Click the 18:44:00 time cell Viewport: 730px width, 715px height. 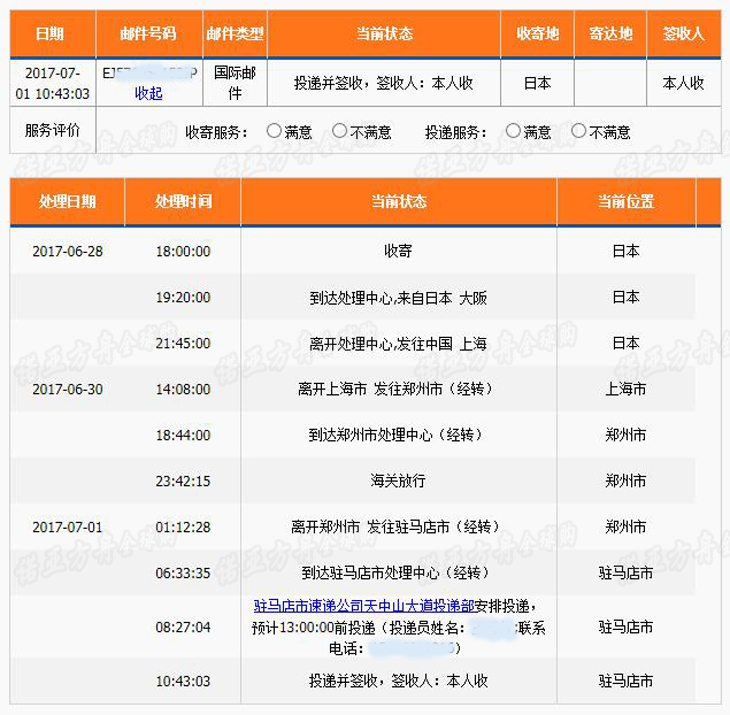(x=183, y=435)
